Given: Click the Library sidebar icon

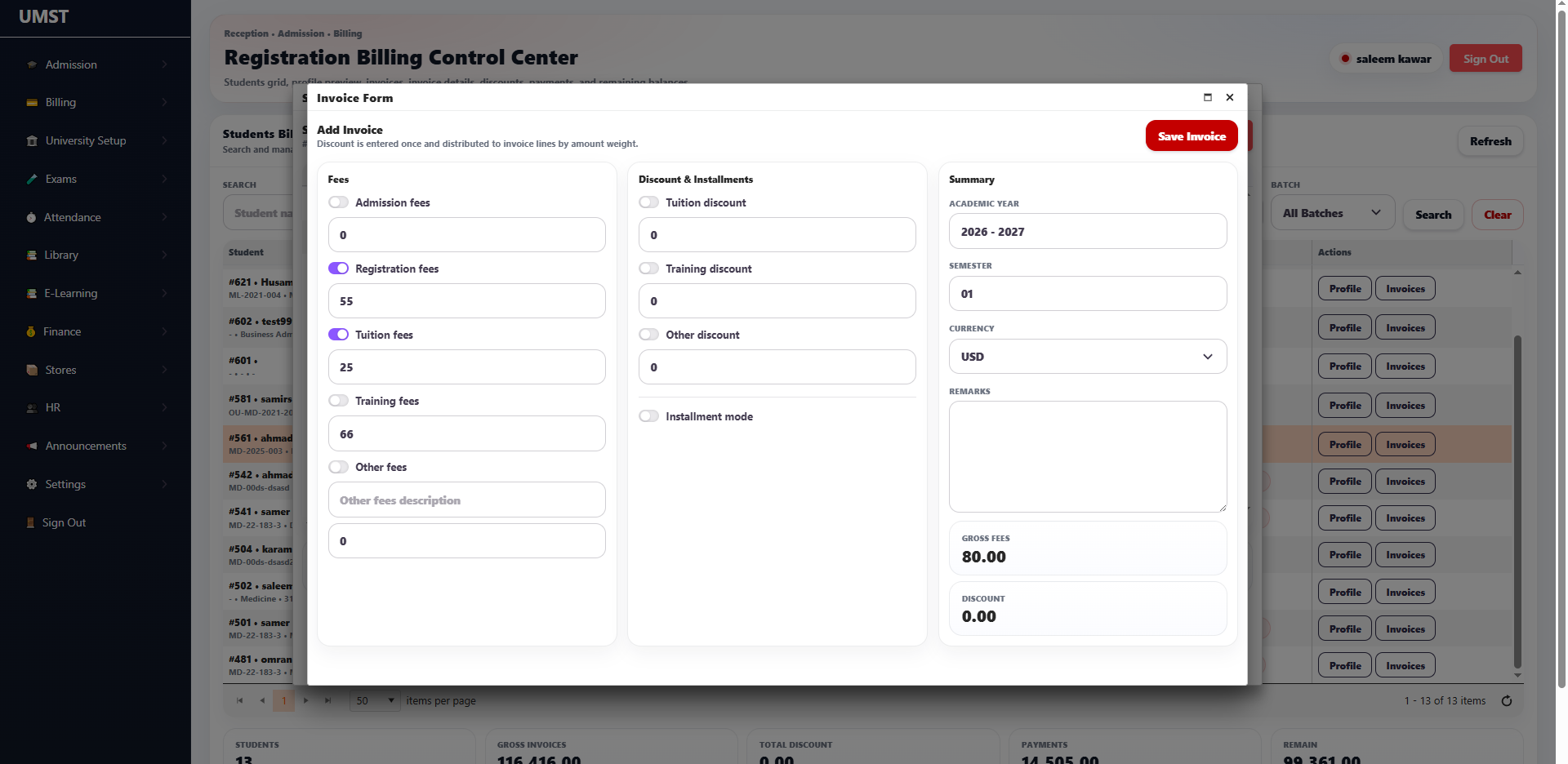Looking at the screenshot, I should 32,255.
